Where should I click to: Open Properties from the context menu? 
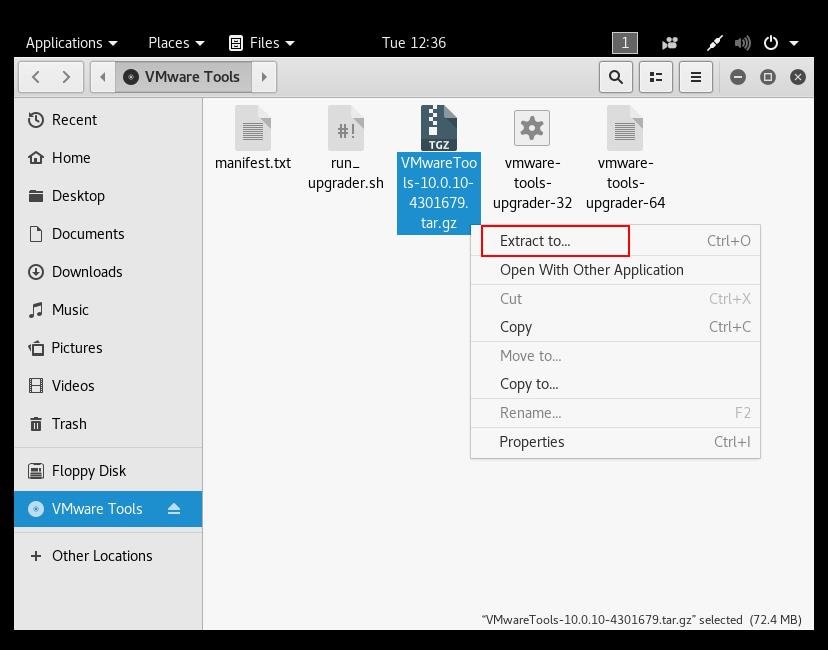pyautogui.click(x=615, y=441)
